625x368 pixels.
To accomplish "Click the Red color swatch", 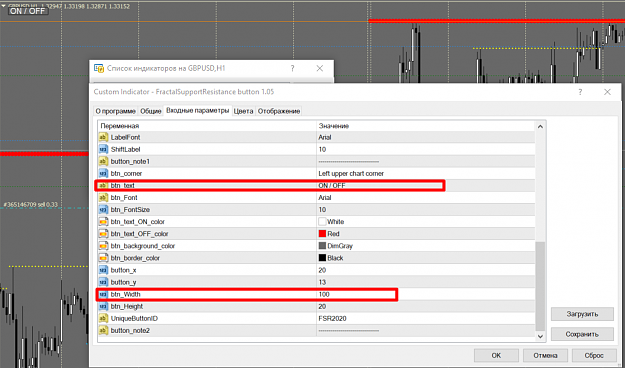I will [322, 234].
